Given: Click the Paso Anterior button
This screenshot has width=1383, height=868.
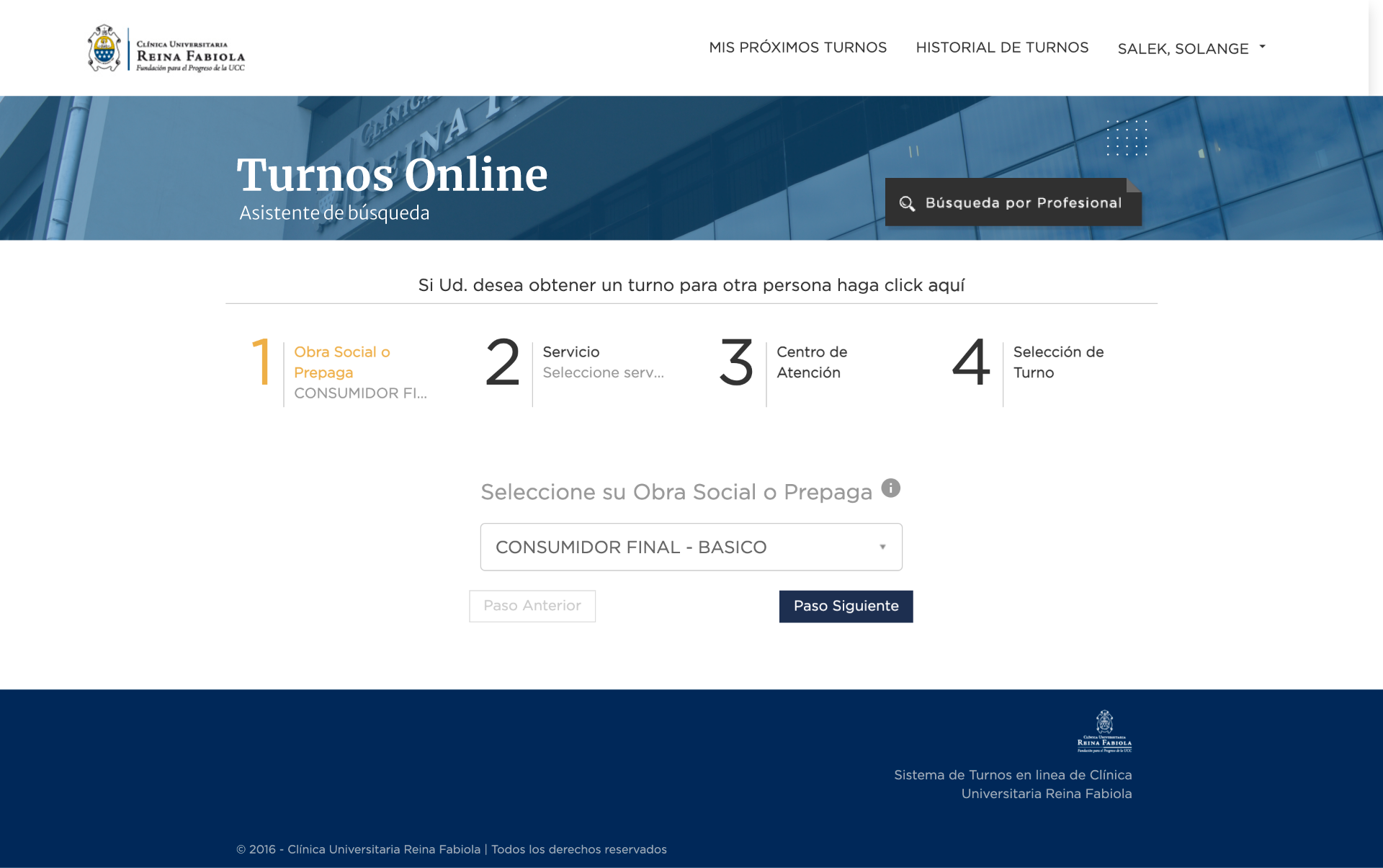Looking at the screenshot, I should tap(532, 606).
